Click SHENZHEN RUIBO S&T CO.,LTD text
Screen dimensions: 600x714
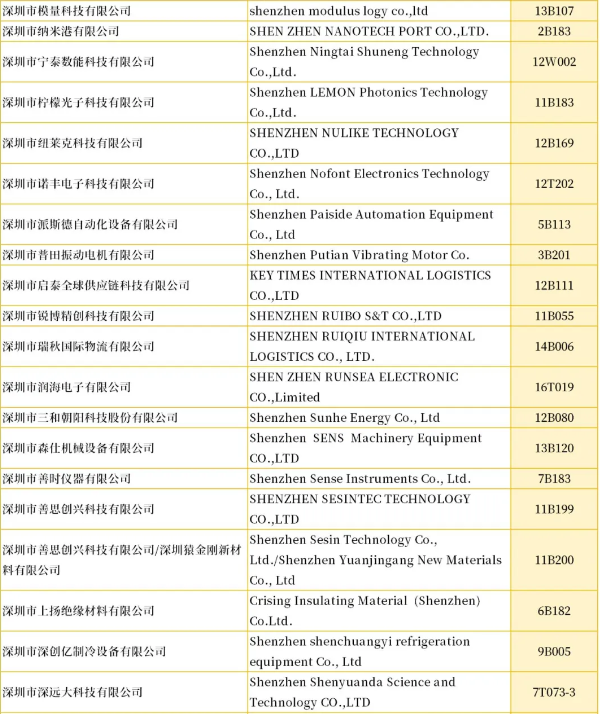(x=346, y=316)
